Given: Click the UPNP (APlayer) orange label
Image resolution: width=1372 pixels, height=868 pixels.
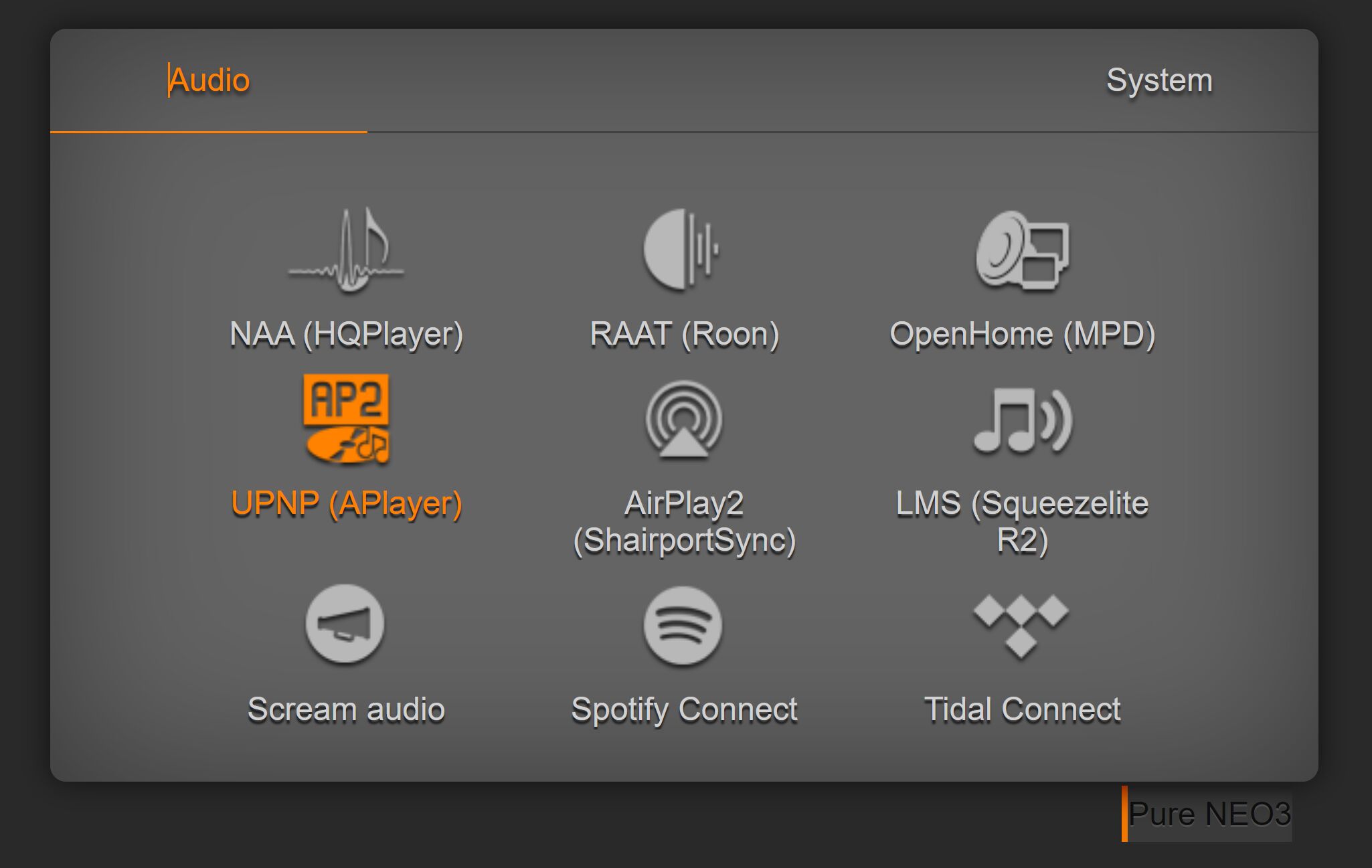Looking at the screenshot, I should point(346,503).
